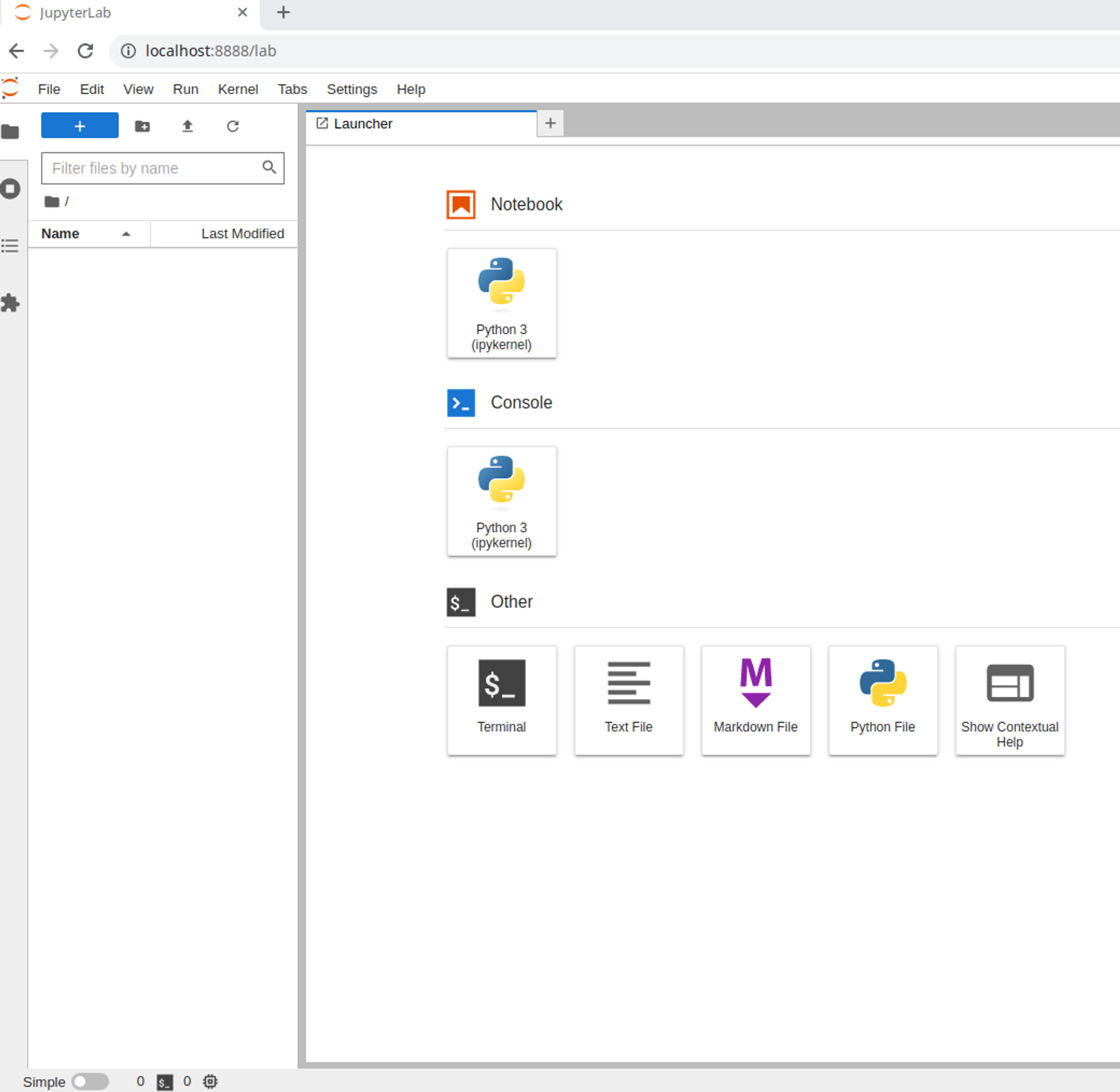Show the Table of Contents sidebar
Image resolution: width=1120 pixels, height=1092 pixels.
10,246
